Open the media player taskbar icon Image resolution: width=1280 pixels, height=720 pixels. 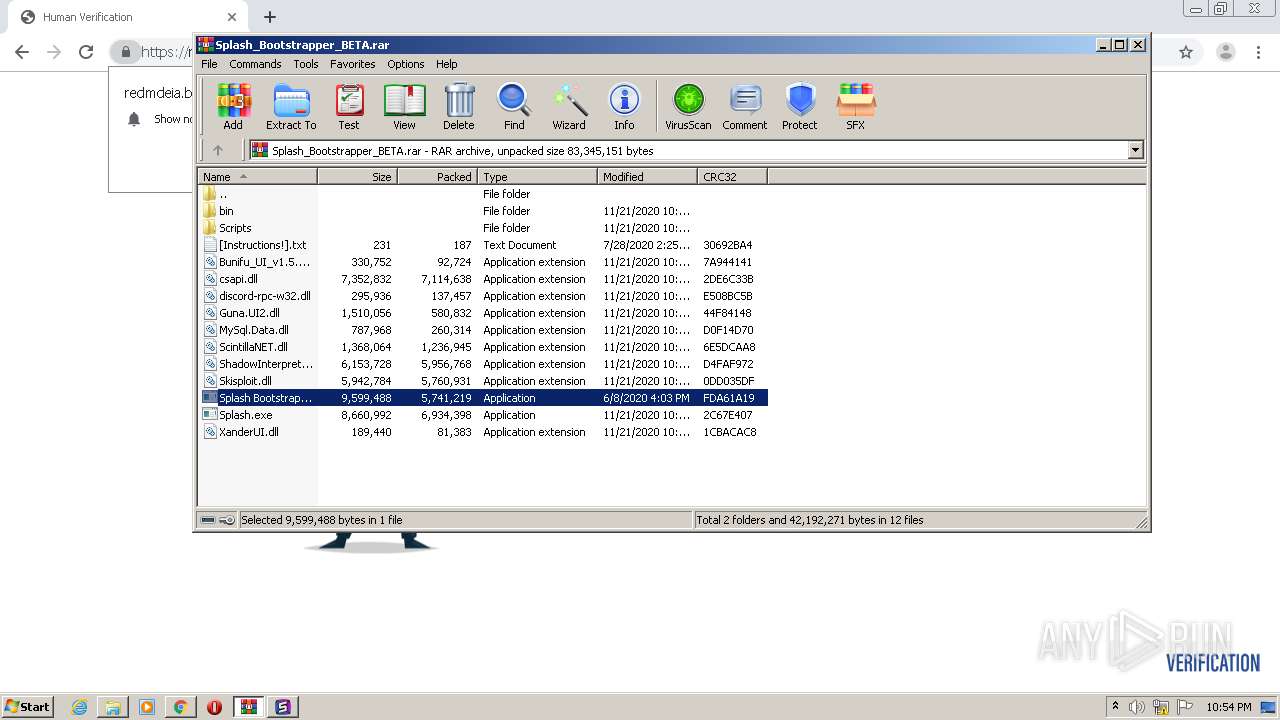pyautogui.click(x=147, y=707)
